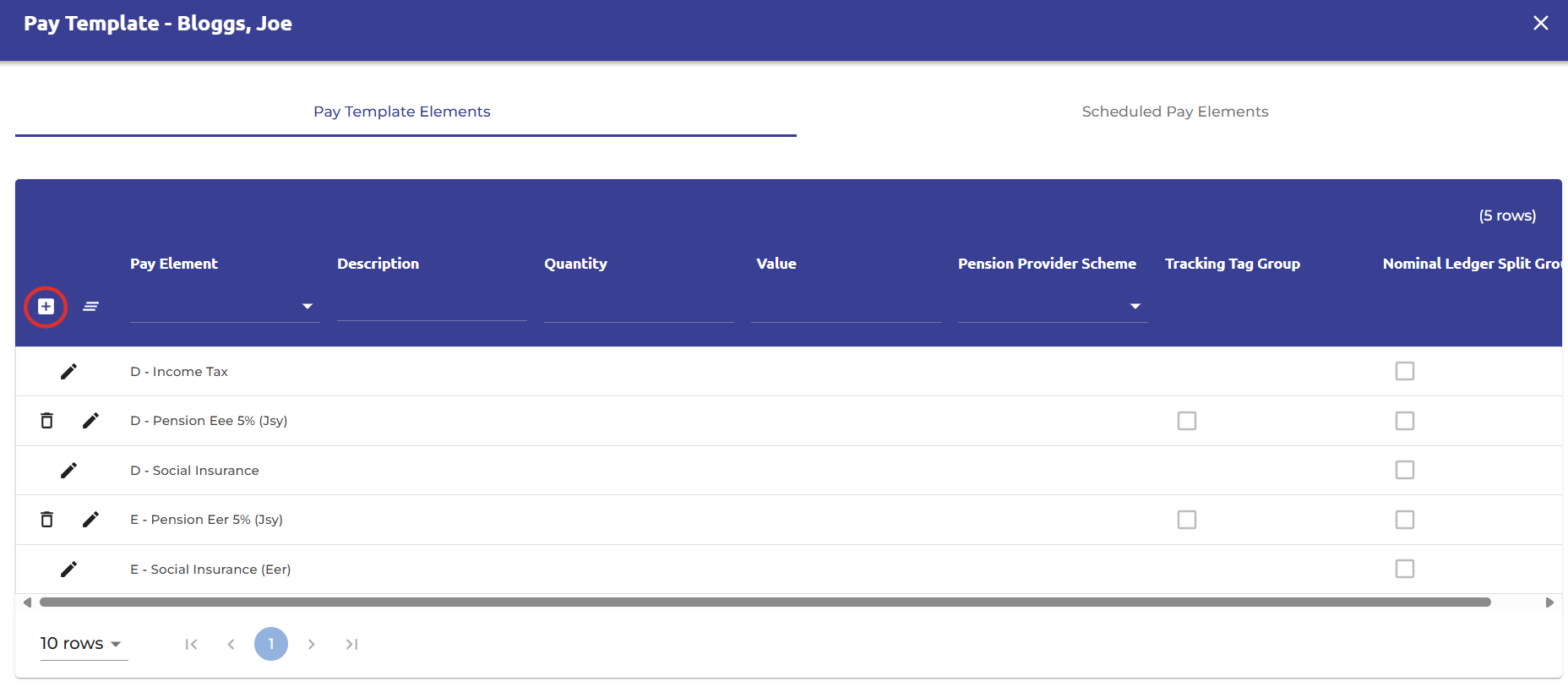Viewport: 1568px width, 687px height.
Task: Click the Value column header
Action: point(776,264)
